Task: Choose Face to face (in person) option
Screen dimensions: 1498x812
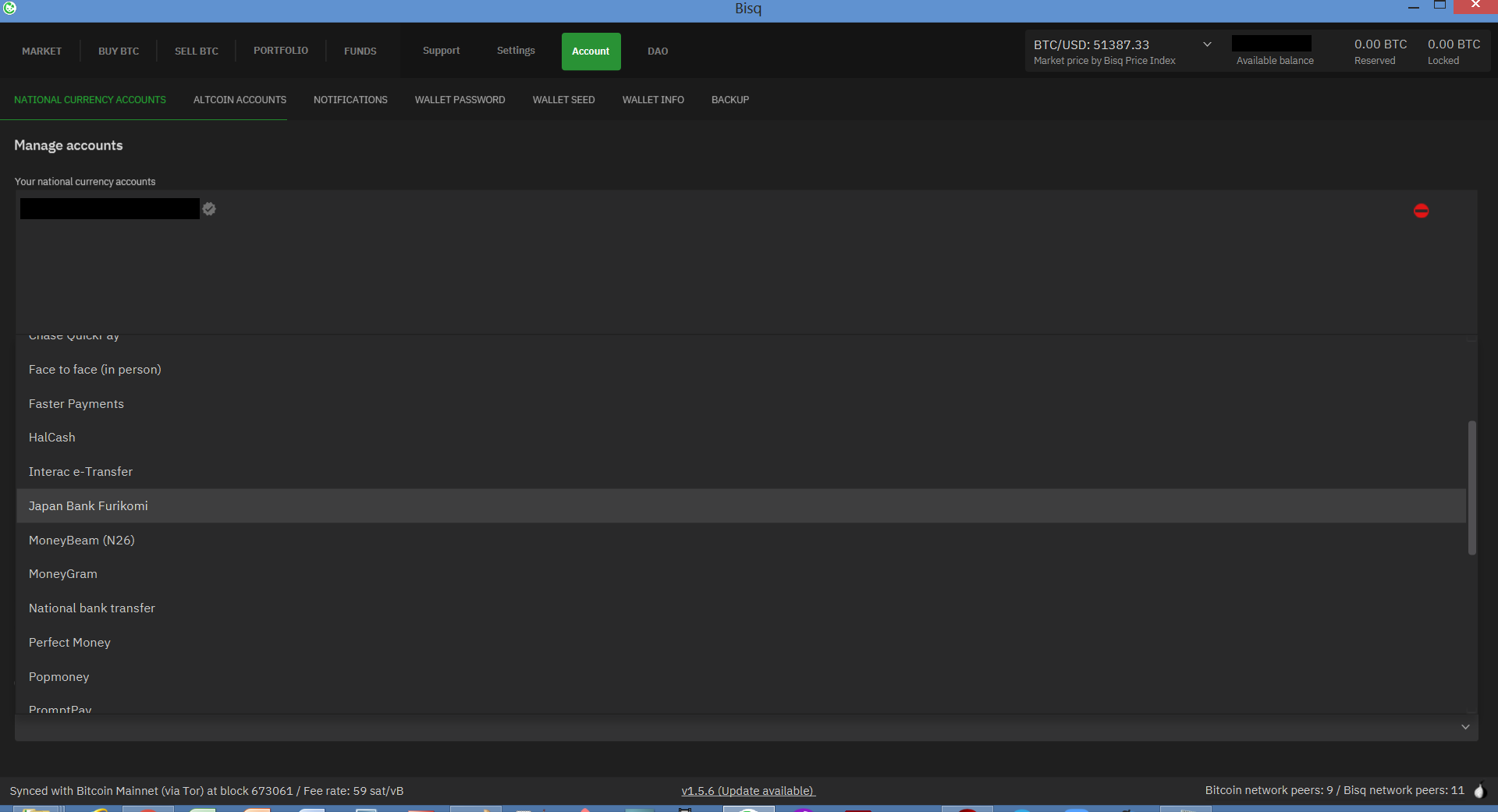Action: [94, 370]
